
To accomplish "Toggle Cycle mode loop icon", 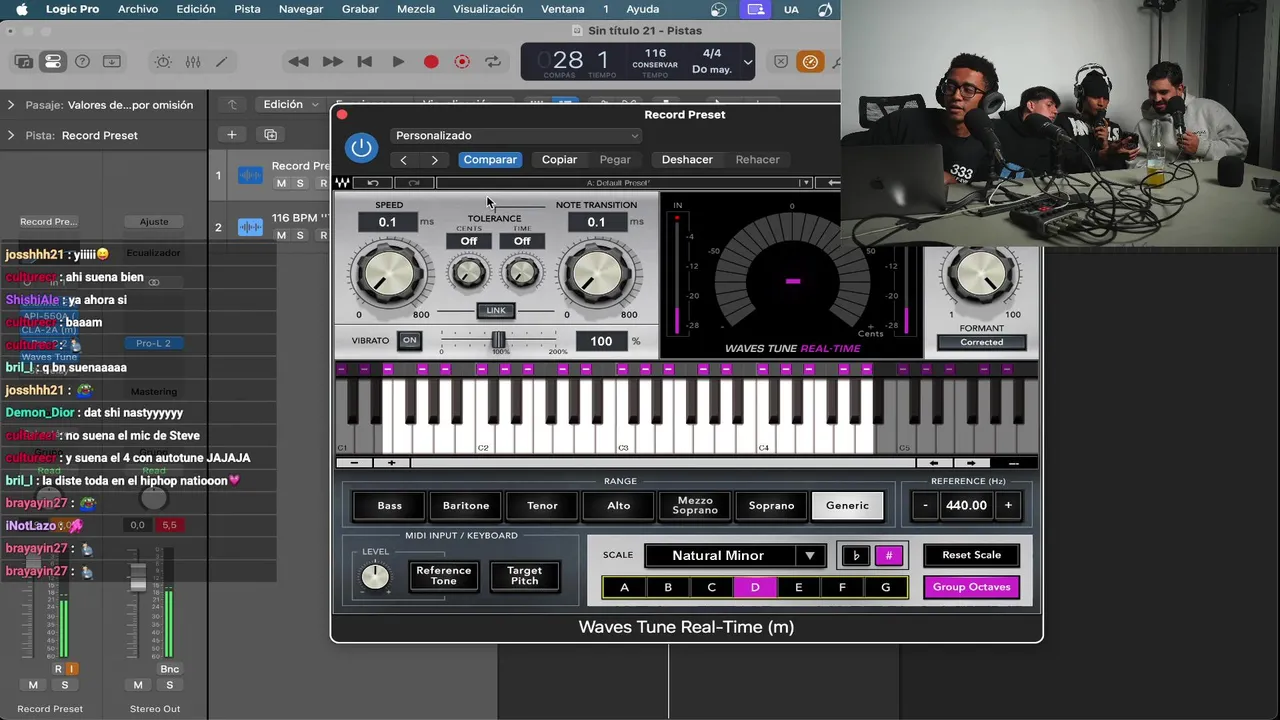I will 493,62.
